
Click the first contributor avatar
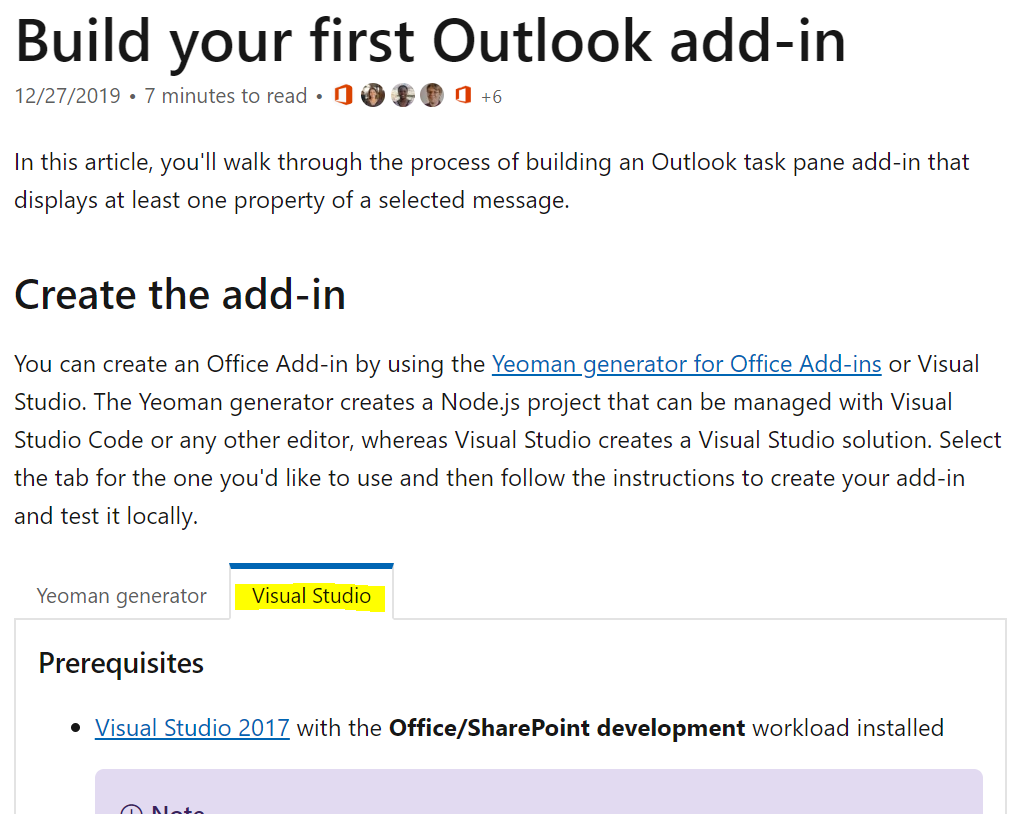coord(372,95)
